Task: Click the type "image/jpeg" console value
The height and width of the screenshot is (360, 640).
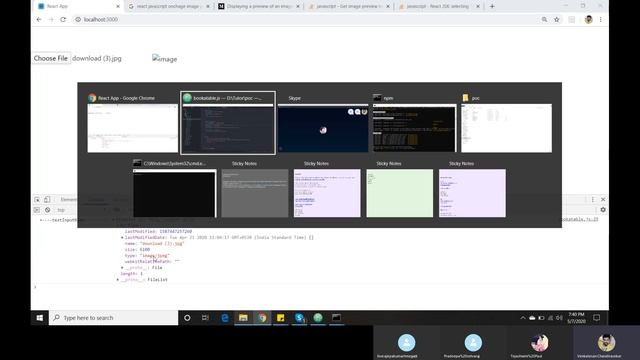Action: point(155,256)
